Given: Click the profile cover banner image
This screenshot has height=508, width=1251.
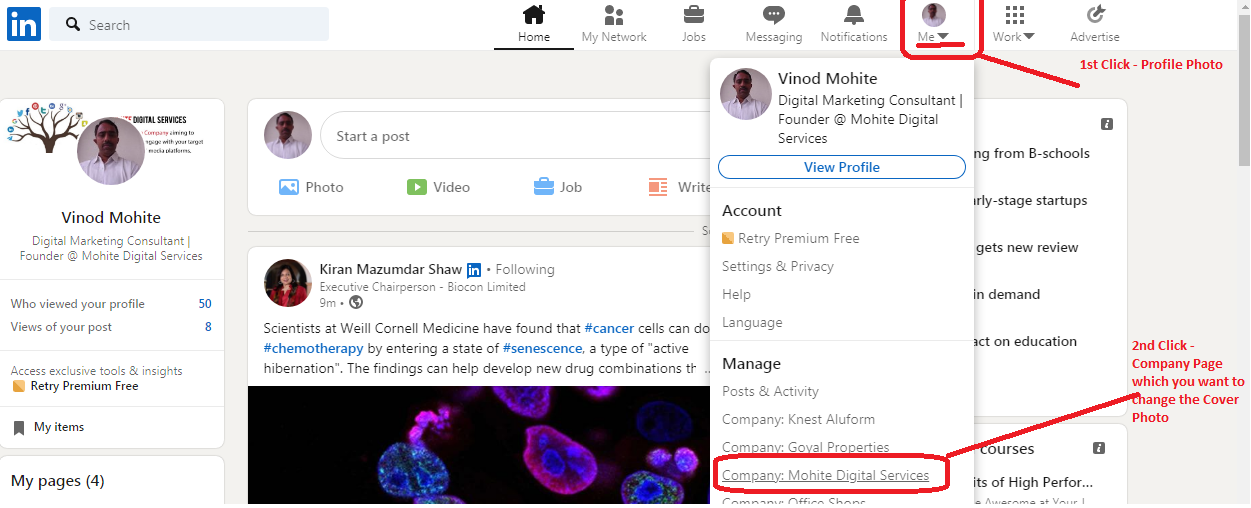Looking at the screenshot, I should click(x=111, y=125).
